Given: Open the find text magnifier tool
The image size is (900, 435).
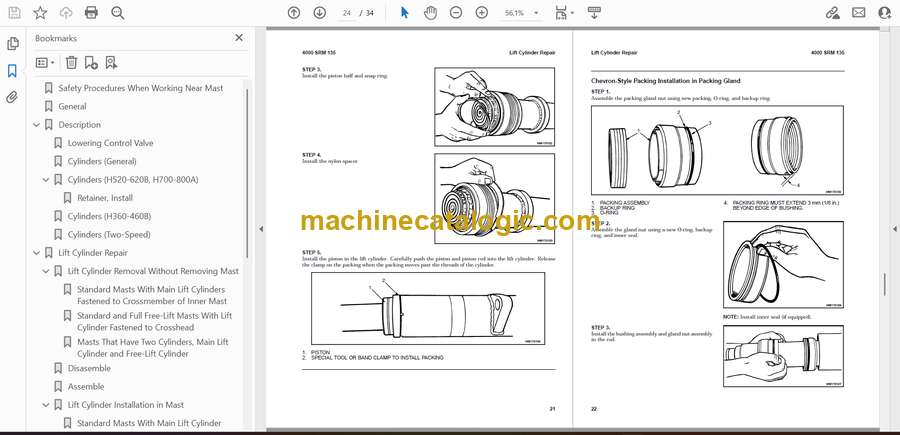Looking at the screenshot, I should pyautogui.click(x=118, y=13).
